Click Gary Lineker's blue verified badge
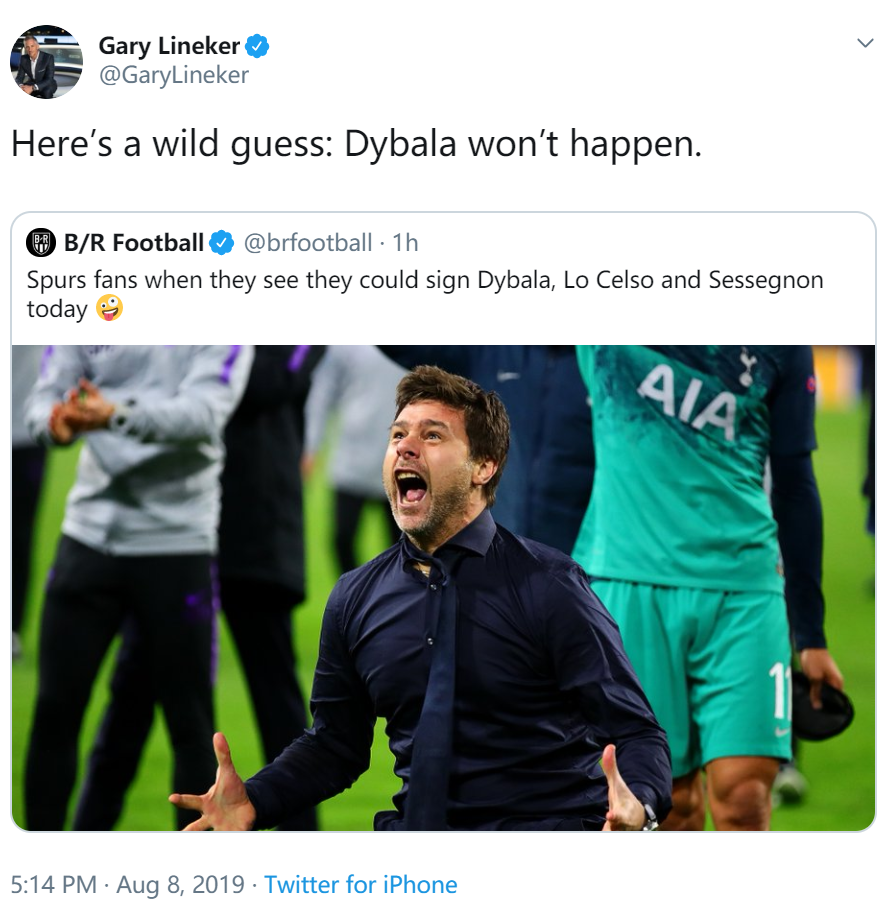 coord(257,46)
